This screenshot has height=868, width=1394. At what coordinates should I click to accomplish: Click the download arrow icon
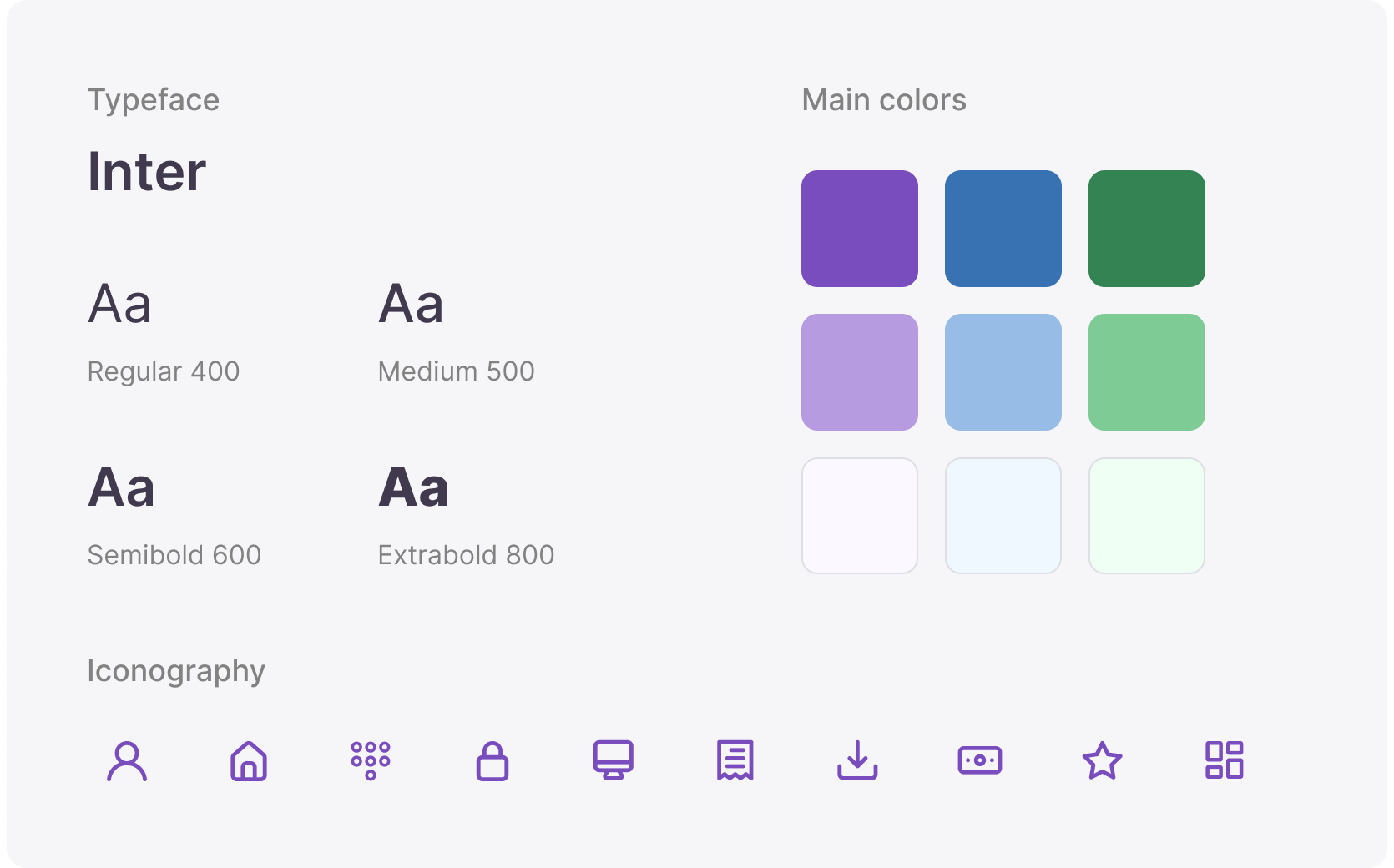pyautogui.click(x=857, y=760)
